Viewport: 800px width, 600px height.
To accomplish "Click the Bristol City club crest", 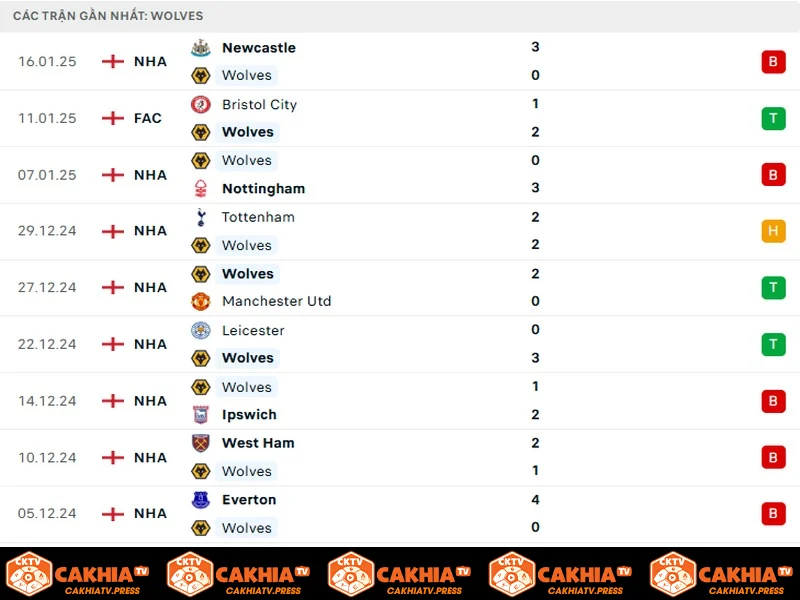I will pos(201,105).
